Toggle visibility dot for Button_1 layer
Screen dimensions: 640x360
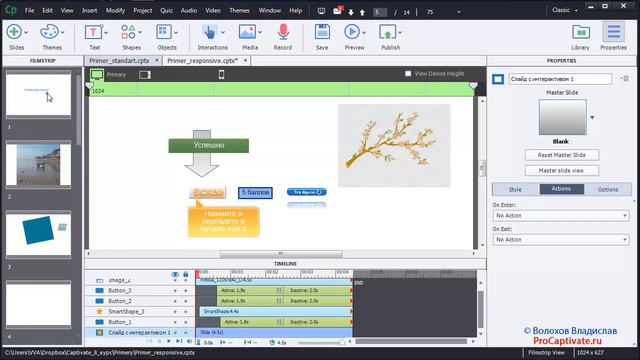coord(175,322)
